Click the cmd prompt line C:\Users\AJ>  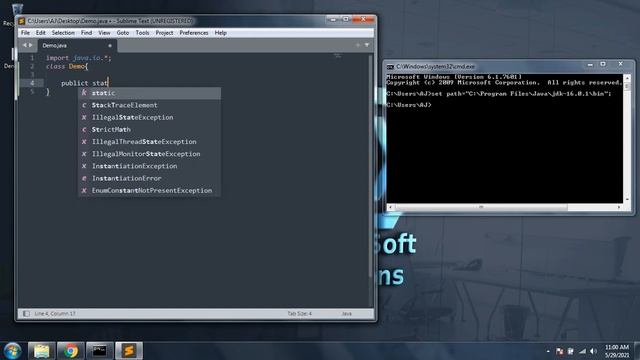pyautogui.click(x=409, y=105)
